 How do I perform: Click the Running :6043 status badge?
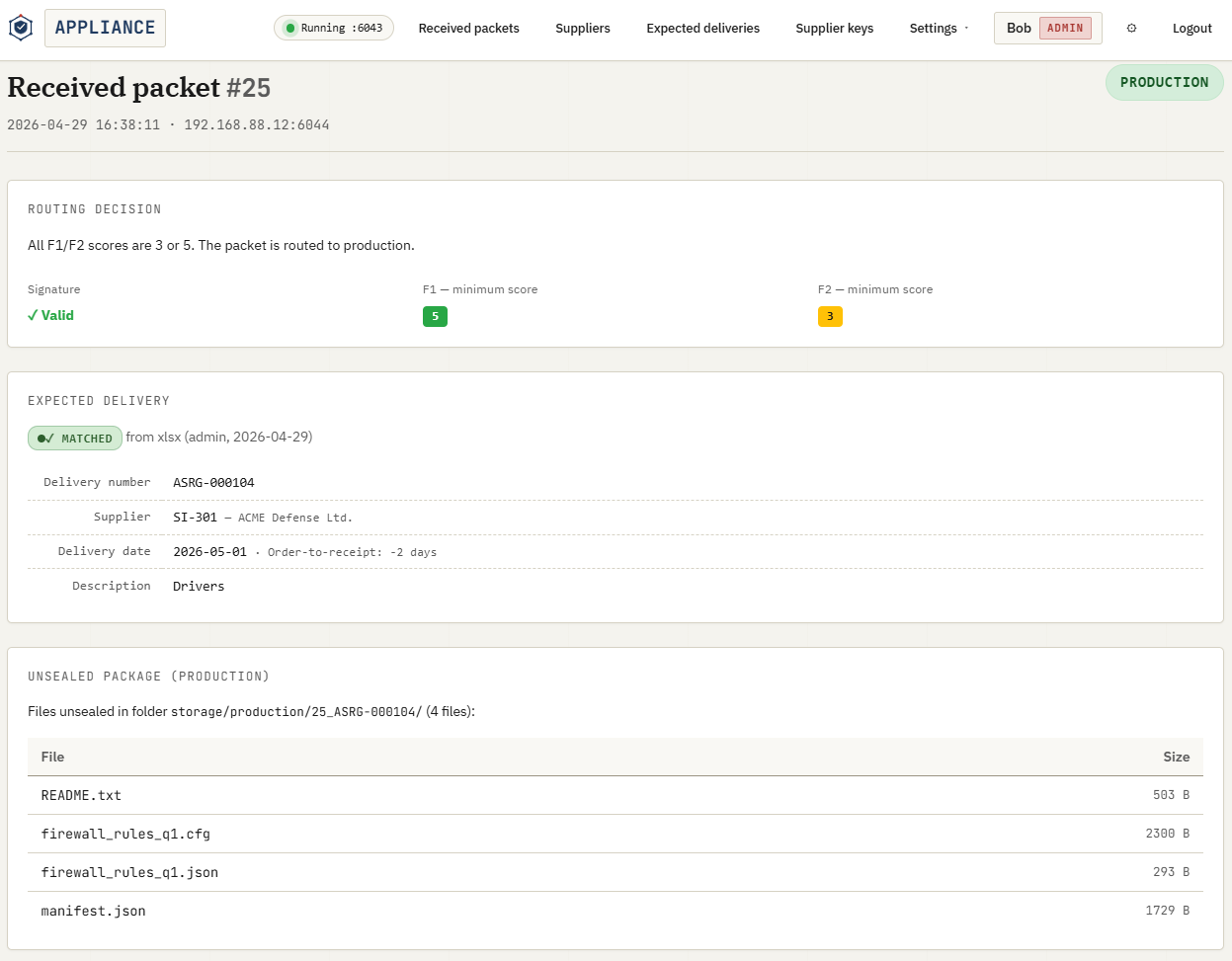334,28
